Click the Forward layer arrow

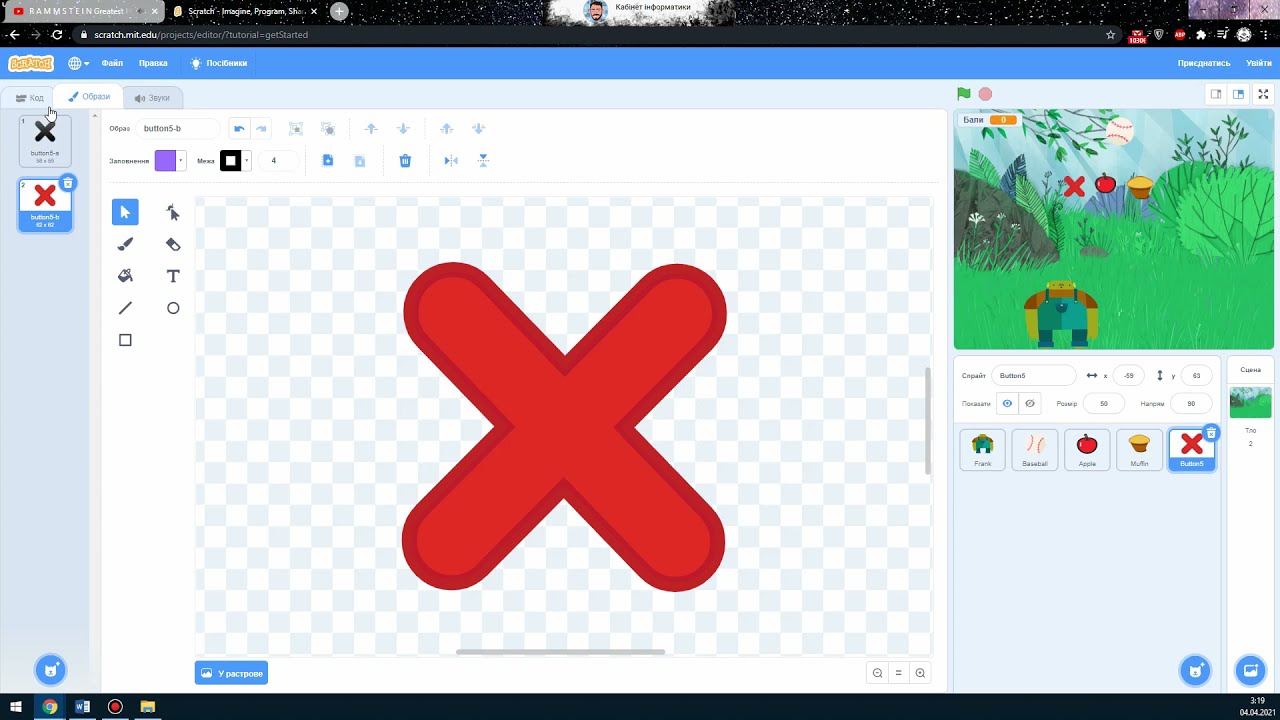371,129
